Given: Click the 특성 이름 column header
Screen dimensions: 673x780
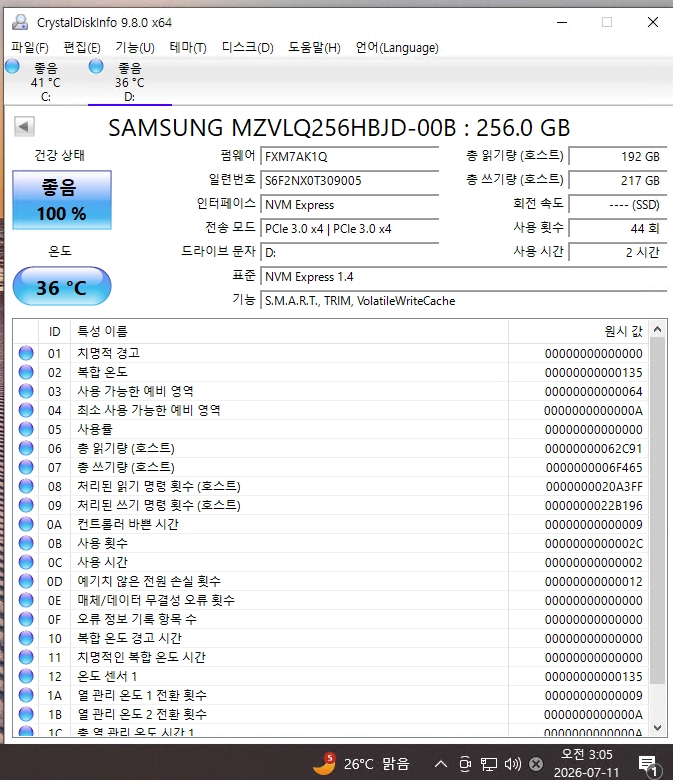Looking at the screenshot, I should [289, 331].
